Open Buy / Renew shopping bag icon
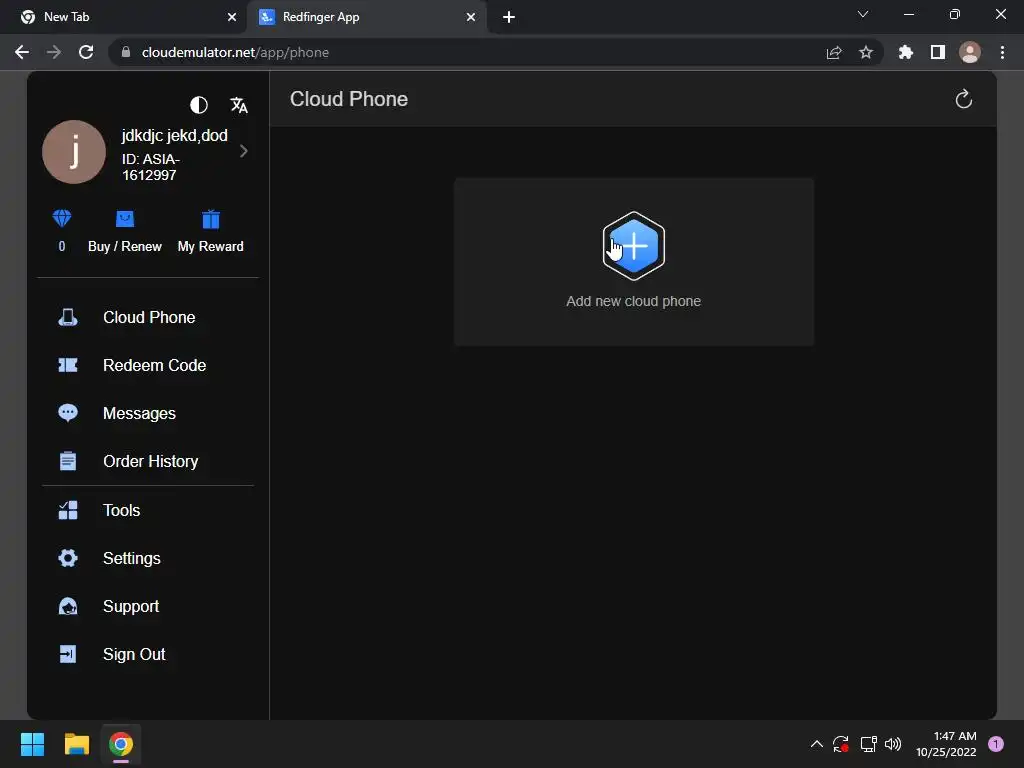1024x768 pixels. pyautogui.click(x=125, y=219)
